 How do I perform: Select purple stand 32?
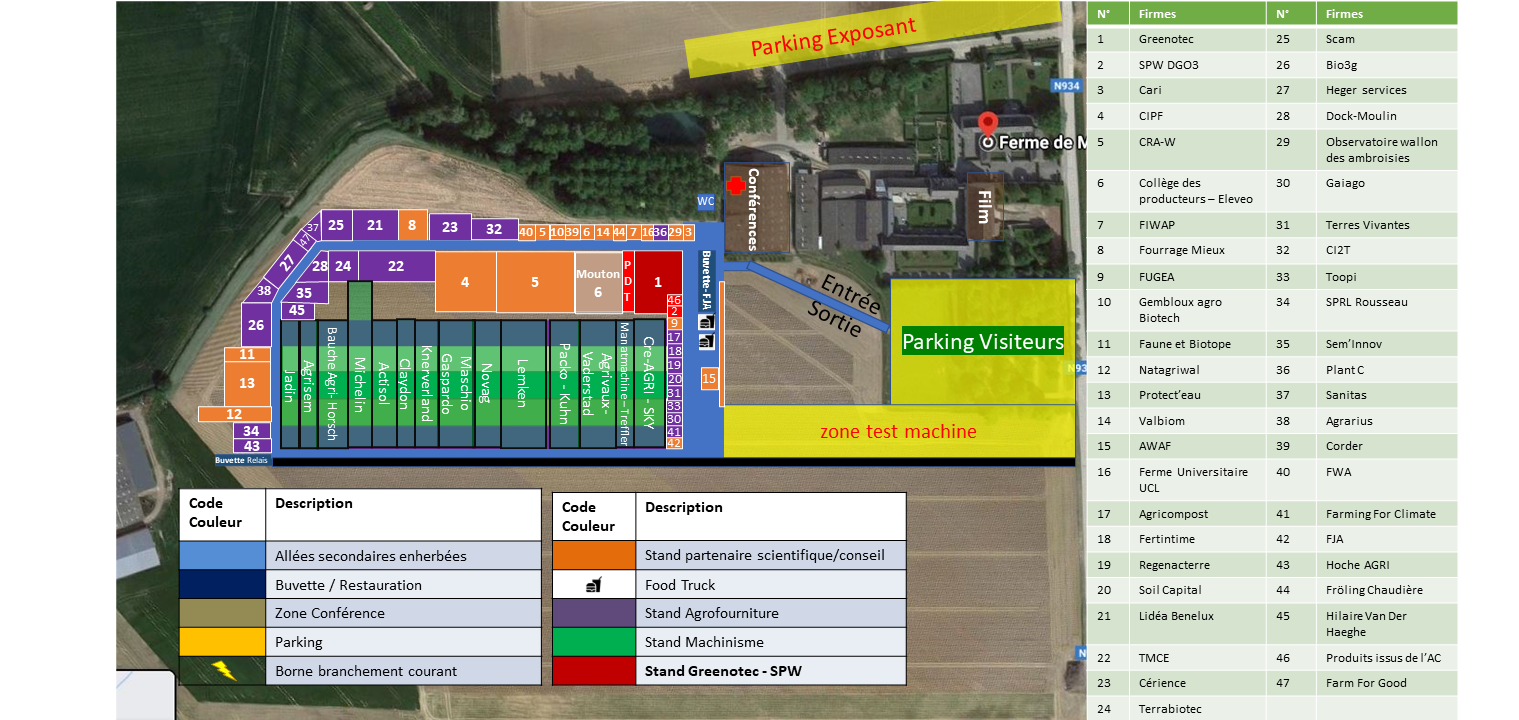tap(494, 229)
